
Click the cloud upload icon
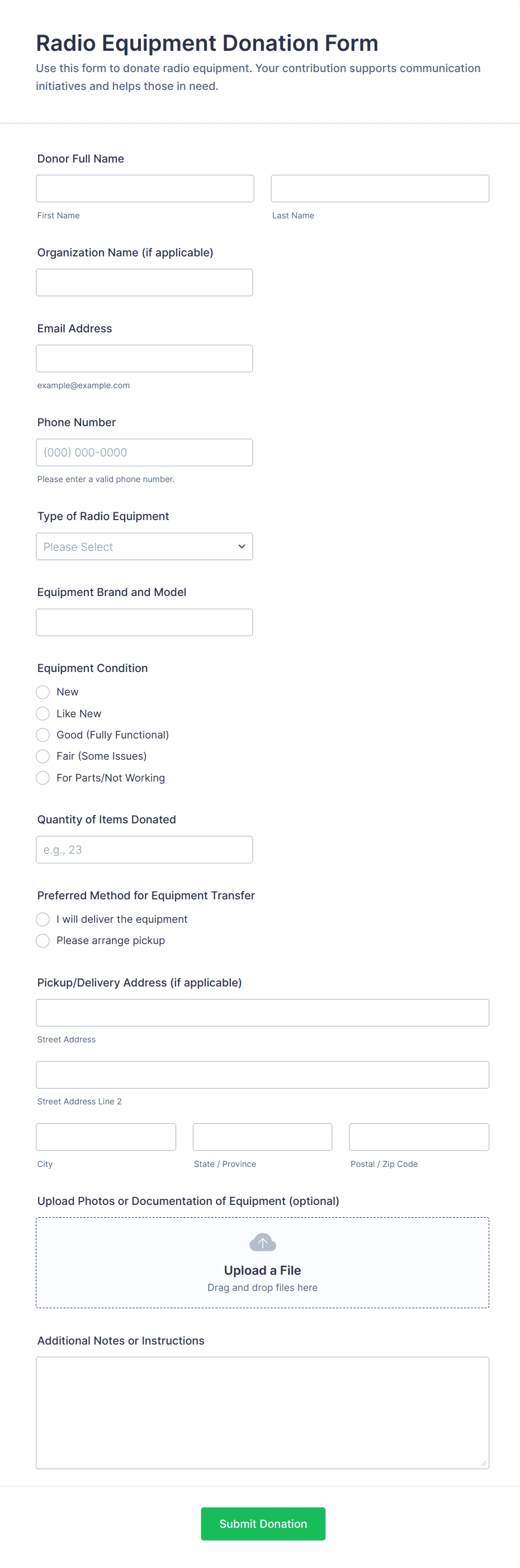[x=262, y=1242]
